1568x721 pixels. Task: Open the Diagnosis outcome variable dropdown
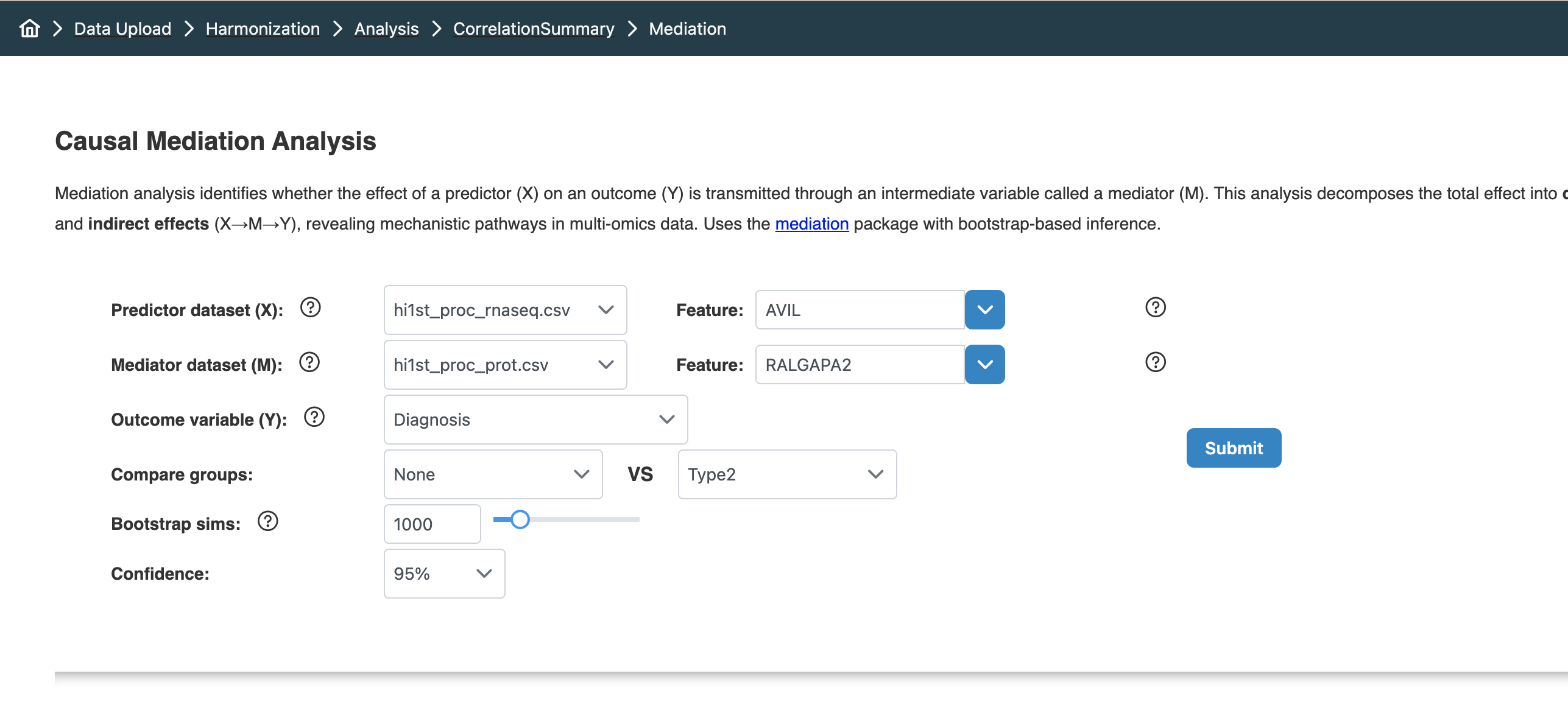coord(535,420)
